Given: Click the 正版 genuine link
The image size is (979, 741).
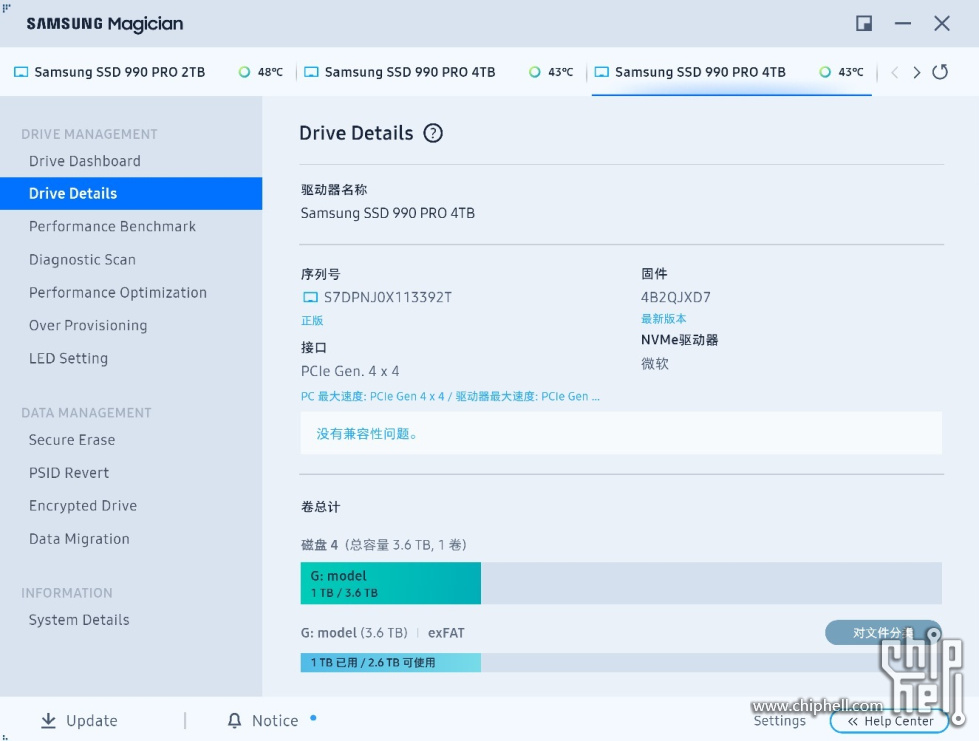Looking at the screenshot, I should pos(312,321).
